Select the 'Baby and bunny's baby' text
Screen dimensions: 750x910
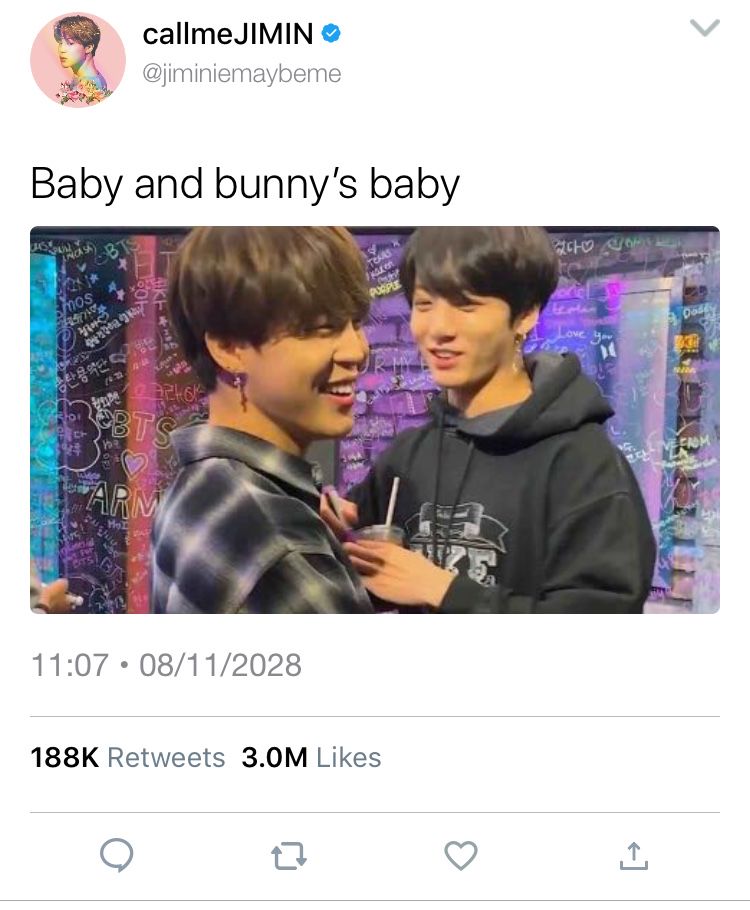(x=245, y=185)
